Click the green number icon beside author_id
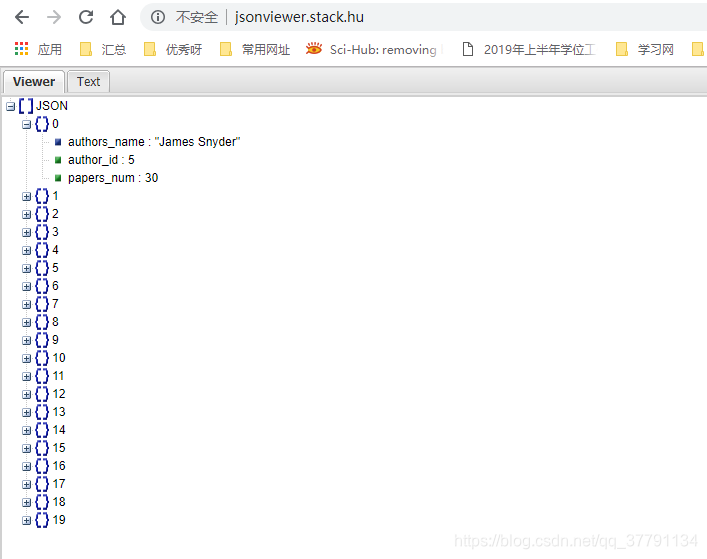 pos(58,160)
